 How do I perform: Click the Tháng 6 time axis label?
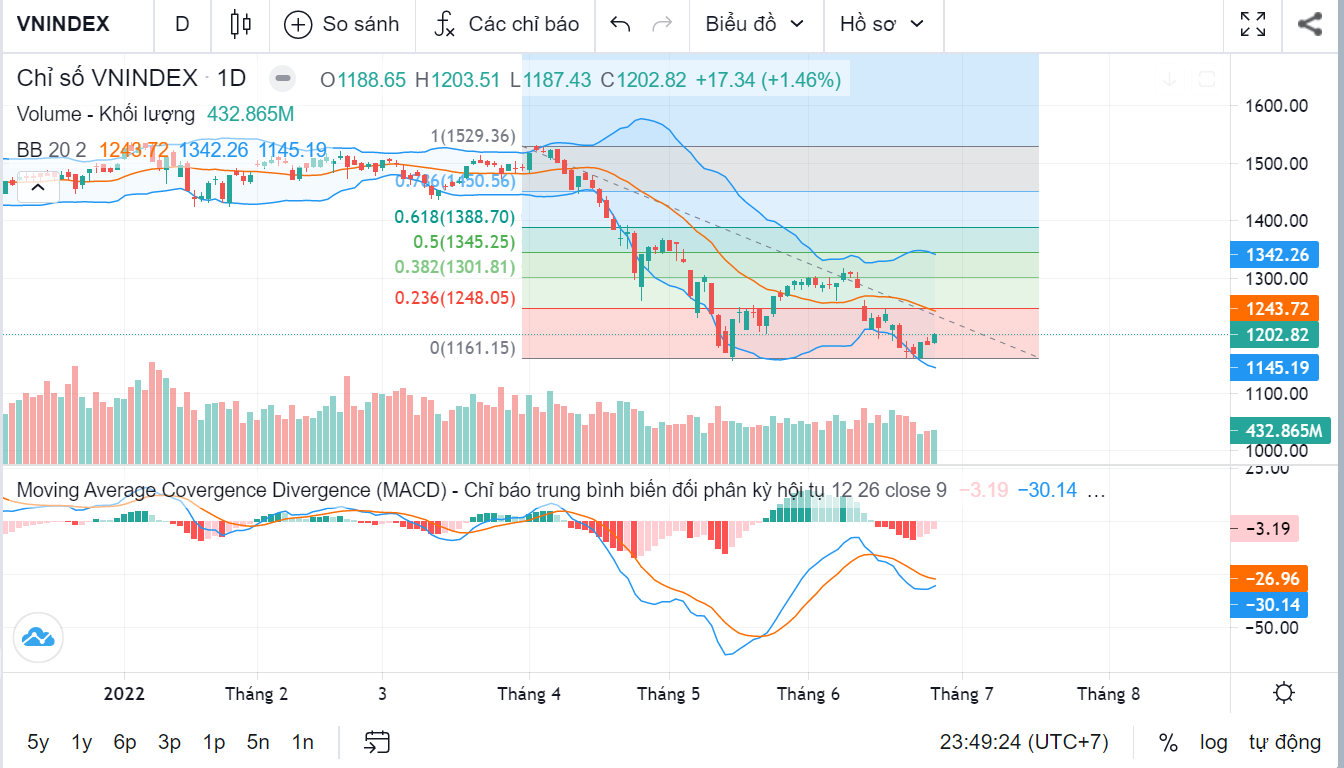809,694
